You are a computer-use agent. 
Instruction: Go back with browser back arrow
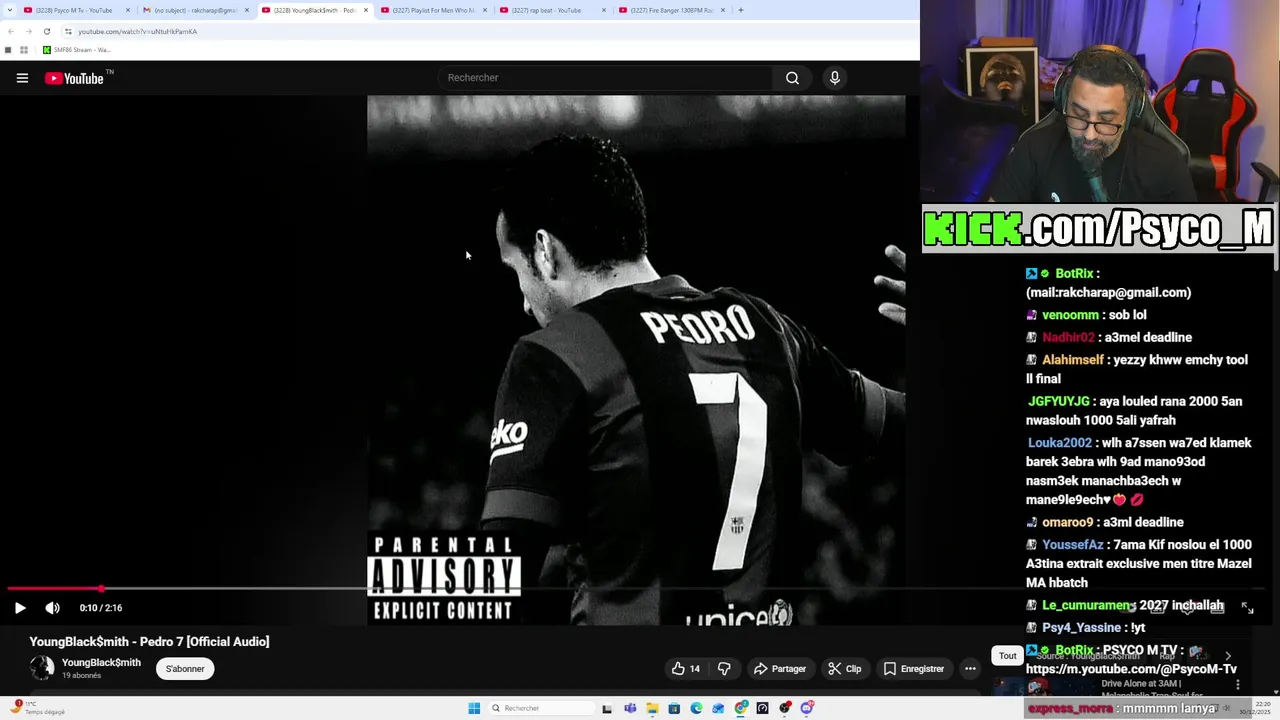[10, 31]
